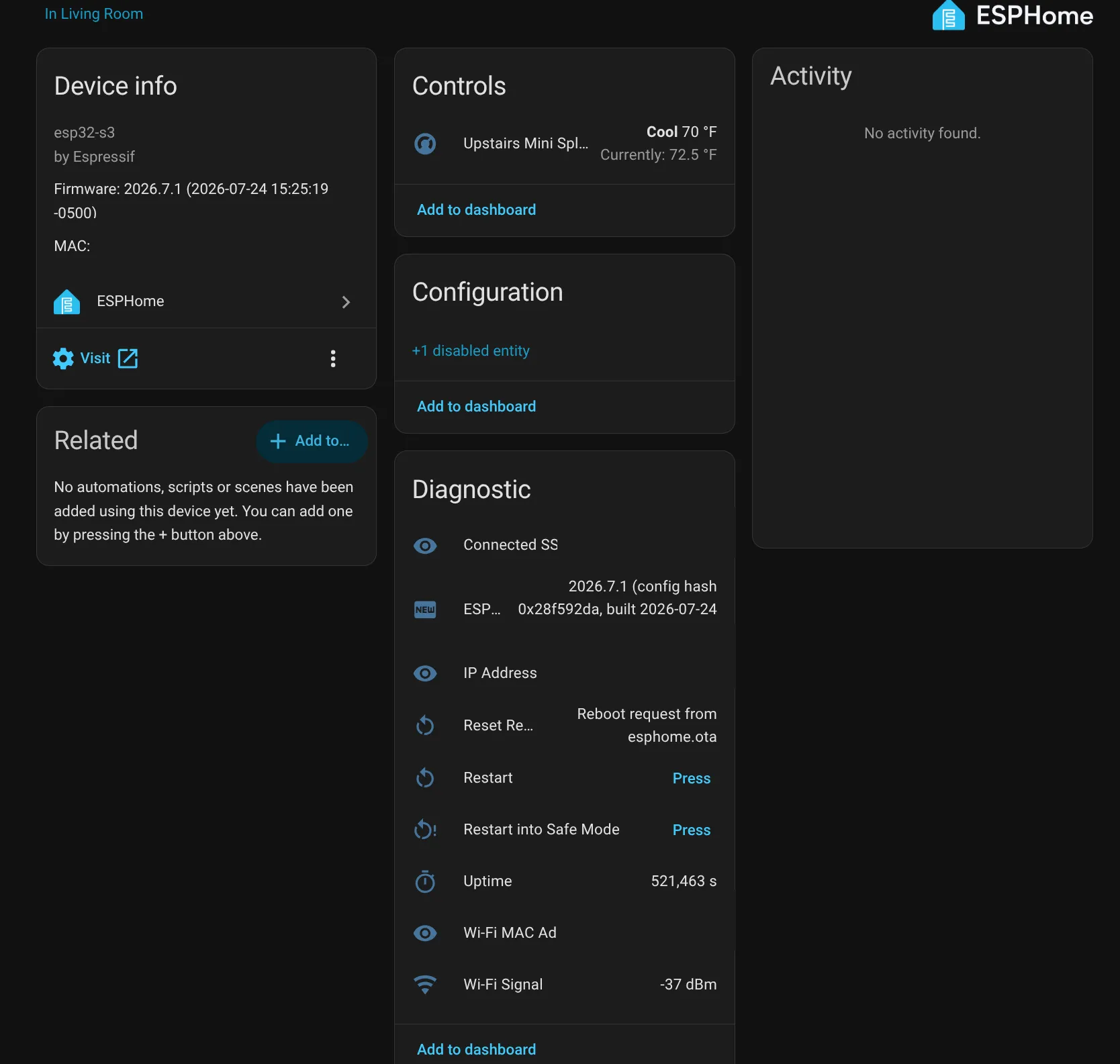Click the Currently: 72.5 °F reading

coord(659,155)
